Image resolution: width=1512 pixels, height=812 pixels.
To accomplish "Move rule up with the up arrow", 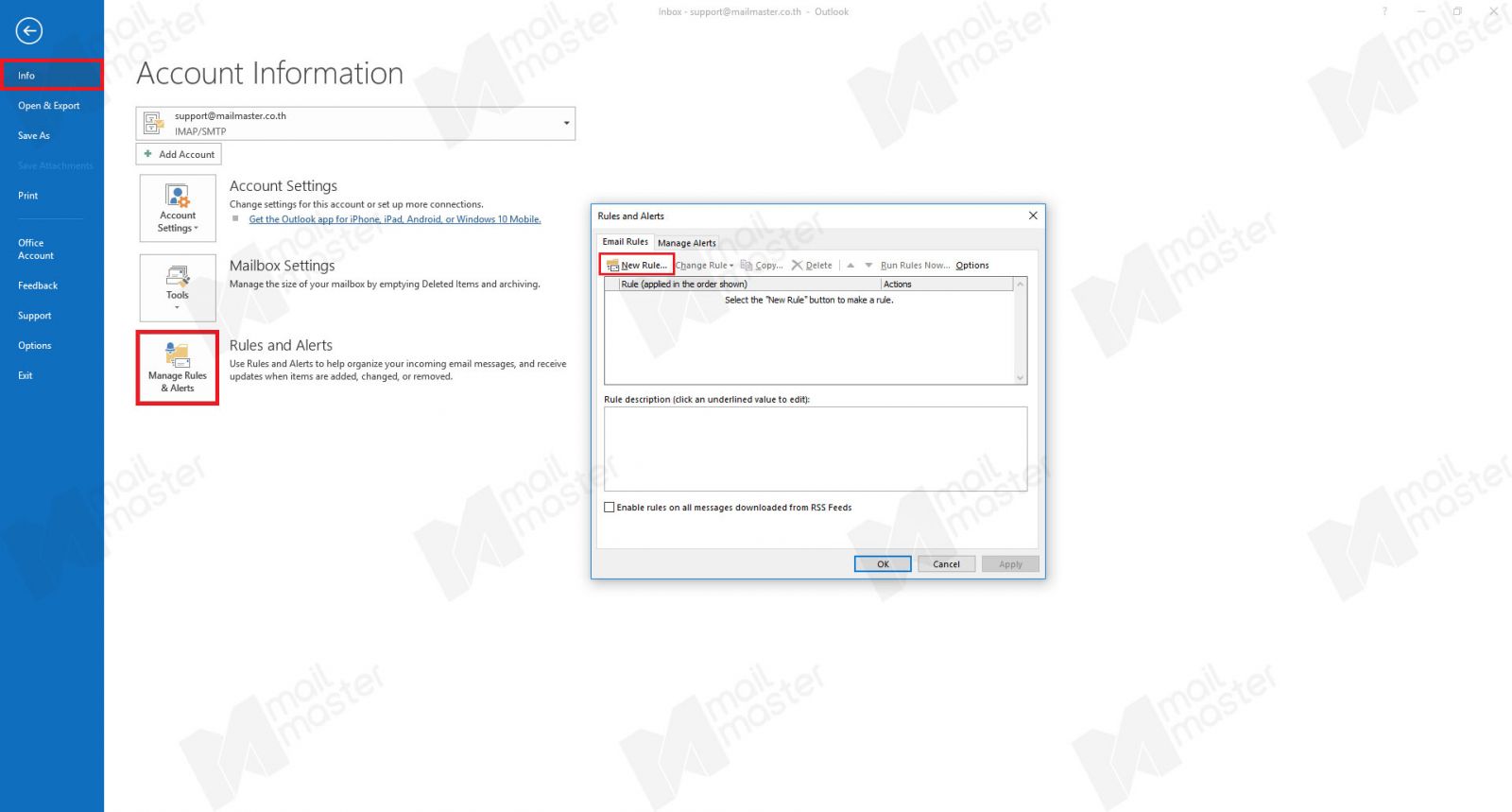I will point(850,266).
